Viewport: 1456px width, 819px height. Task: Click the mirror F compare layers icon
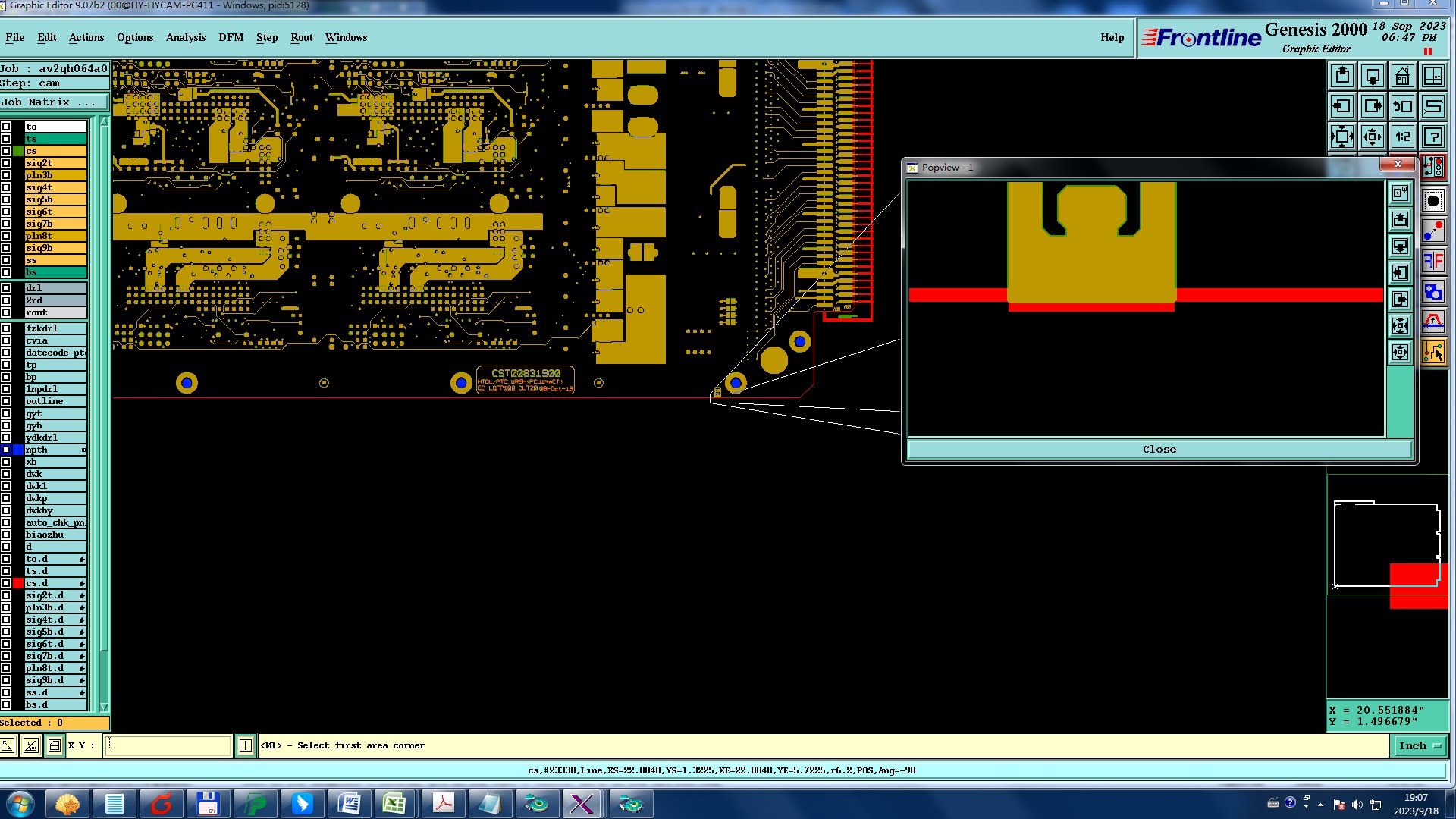pos(1432,262)
